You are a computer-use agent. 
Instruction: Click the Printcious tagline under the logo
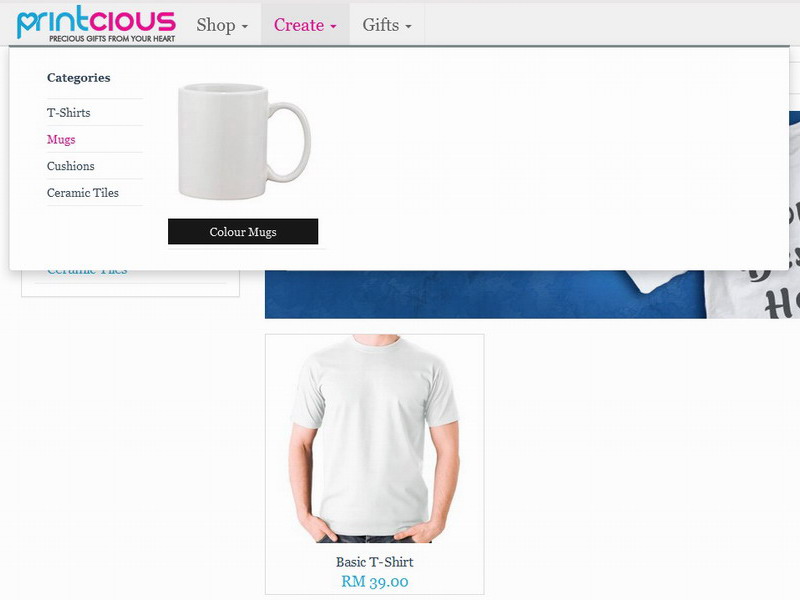click(112, 39)
